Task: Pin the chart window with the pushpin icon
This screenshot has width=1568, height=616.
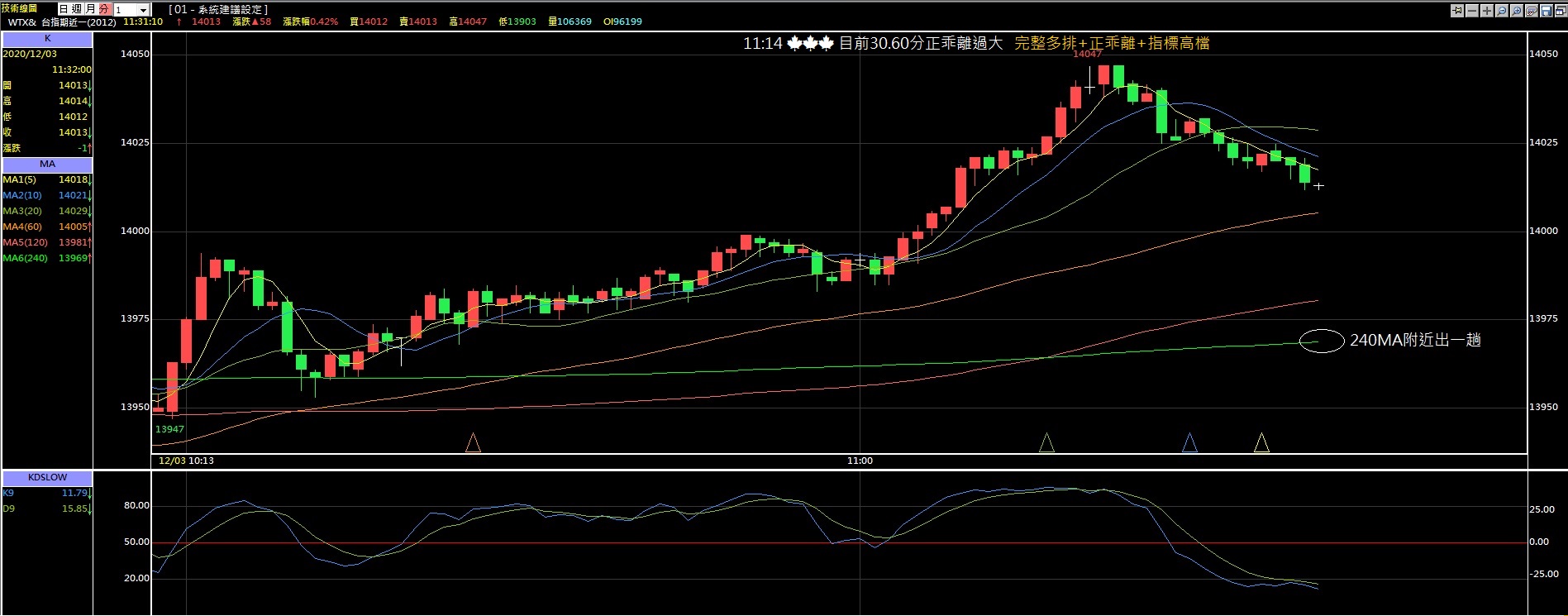Action: point(1457,11)
